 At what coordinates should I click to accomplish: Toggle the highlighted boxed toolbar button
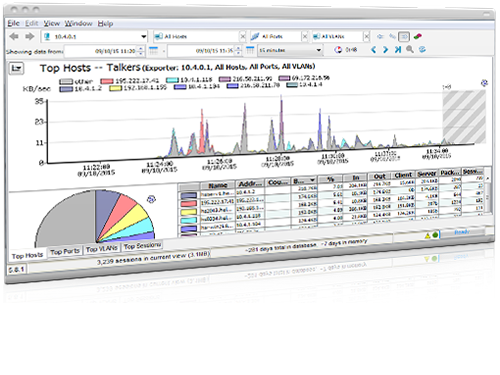pyautogui.click(x=404, y=36)
